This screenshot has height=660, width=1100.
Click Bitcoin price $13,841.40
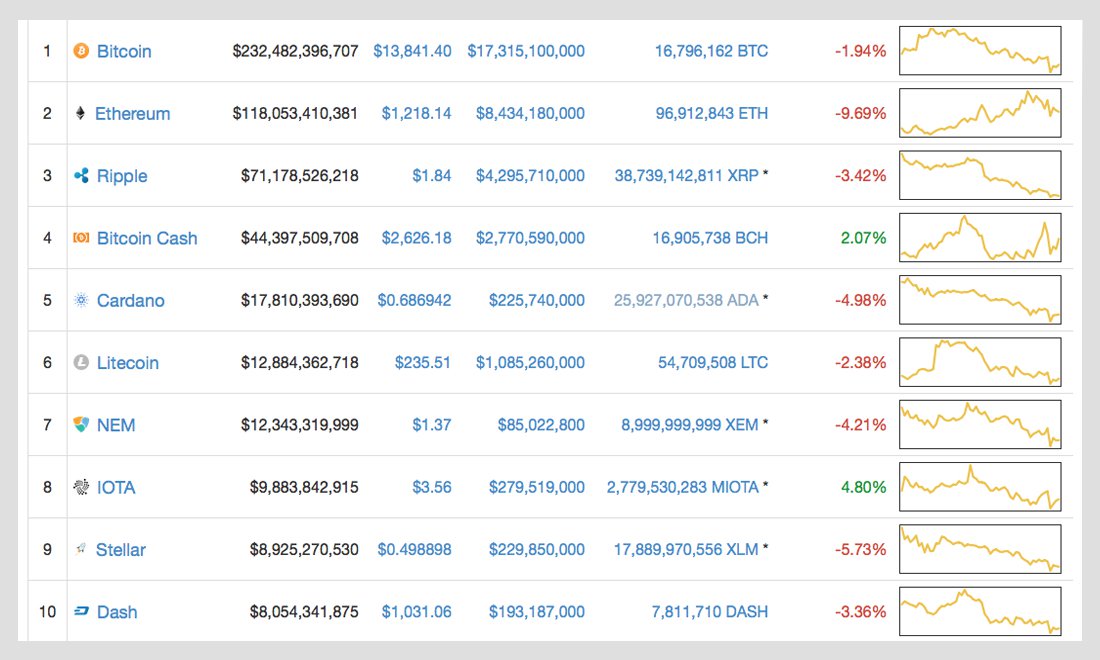point(412,51)
